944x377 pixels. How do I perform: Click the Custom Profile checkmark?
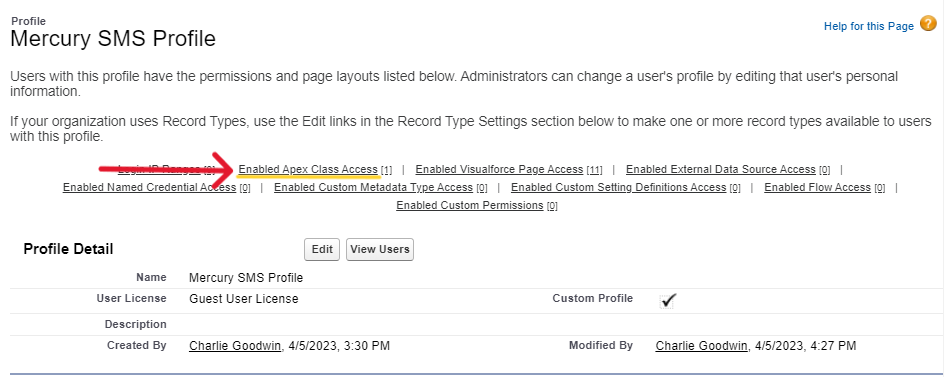point(668,300)
